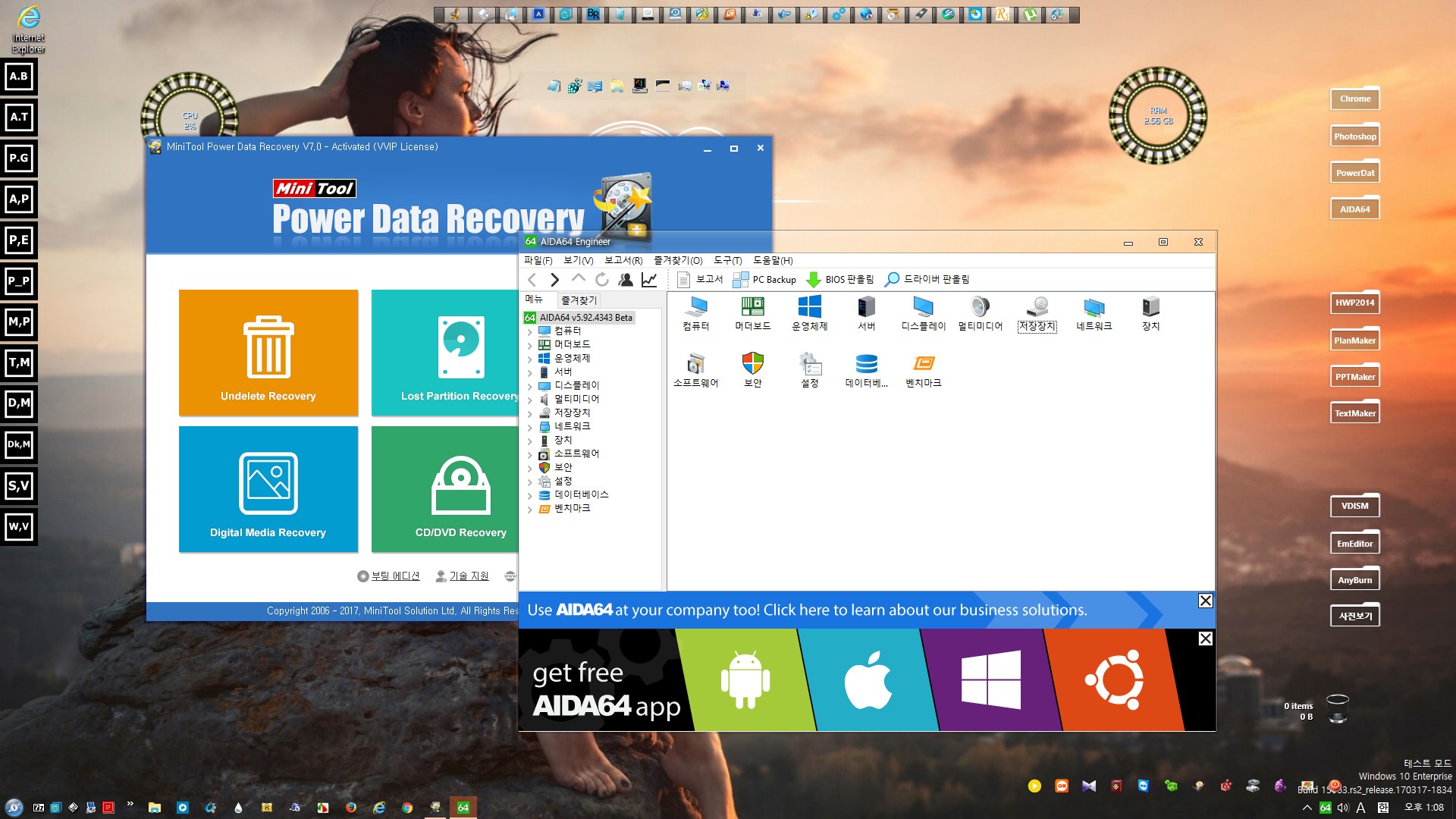The width and height of the screenshot is (1456, 819).
Task: Open the 보기(V) menu
Action: pos(578,260)
